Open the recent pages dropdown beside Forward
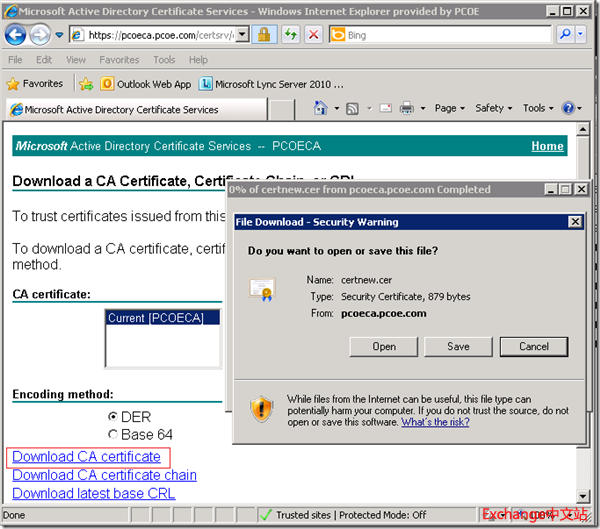Viewport: 600px width, 529px height. (59, 35)
